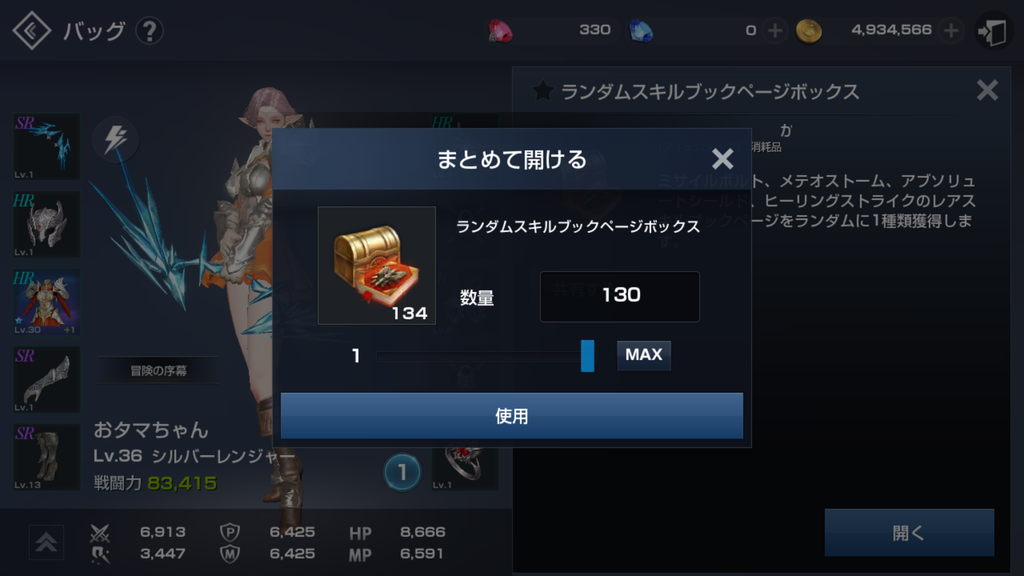Open the help question mark icon
The image size is (1024, 576).
[150, 30]
